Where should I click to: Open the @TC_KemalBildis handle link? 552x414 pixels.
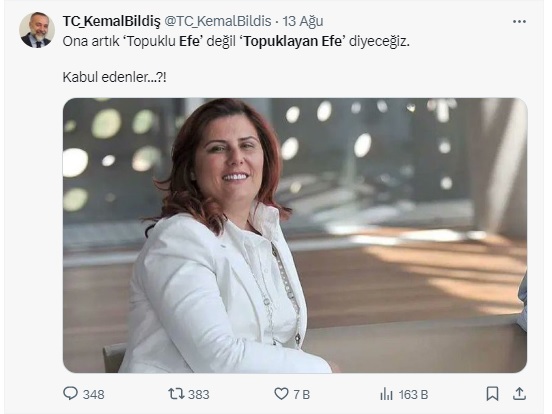click(218, 21)
